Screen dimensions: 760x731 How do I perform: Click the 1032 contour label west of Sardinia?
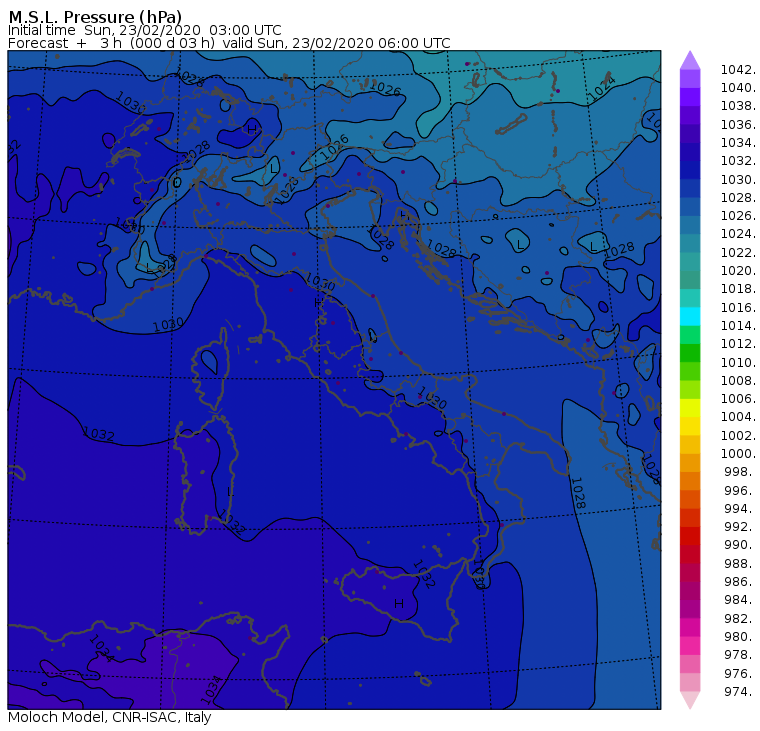click(99, 434)
